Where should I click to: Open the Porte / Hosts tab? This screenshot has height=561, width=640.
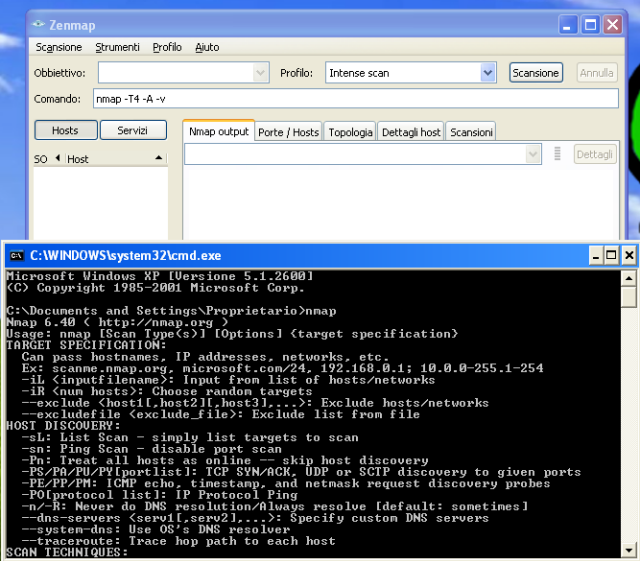pyautogui.click(x=288, y=132)
